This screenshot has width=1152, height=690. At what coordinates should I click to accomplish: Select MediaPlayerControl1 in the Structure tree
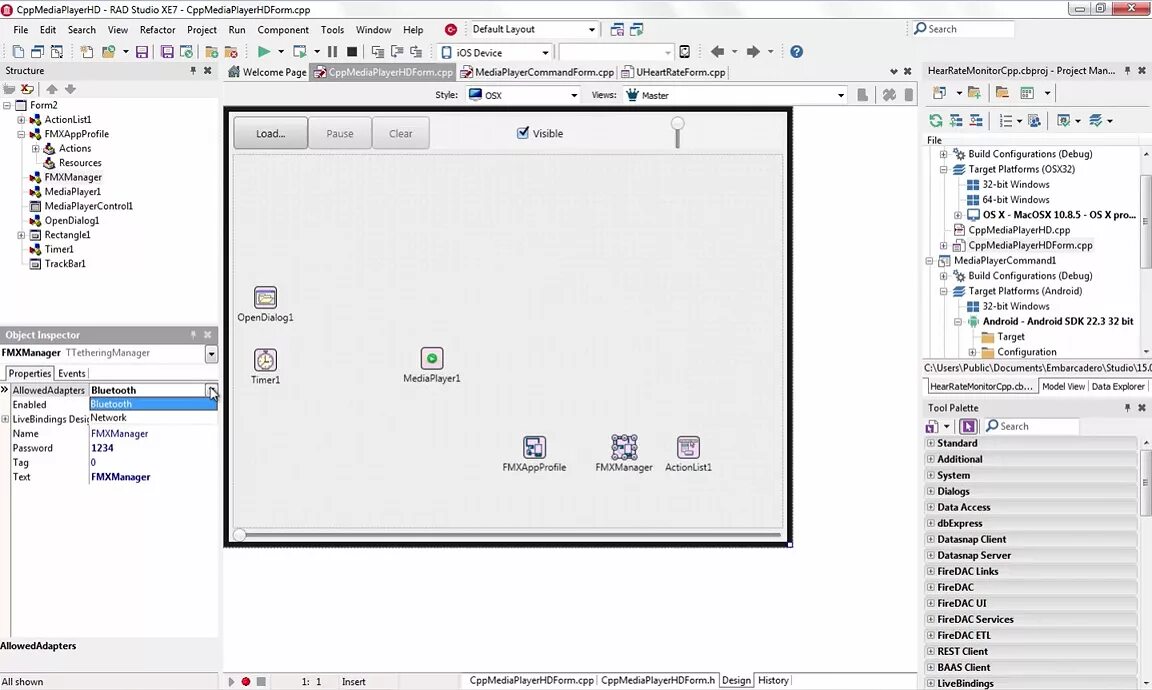88,206
